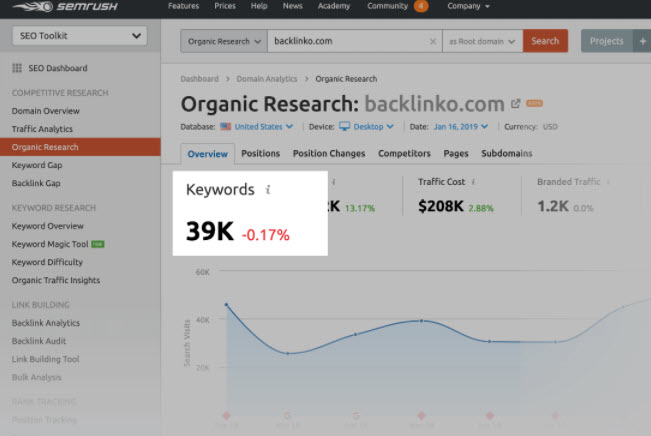This screenshot has height=436, width=651.
Task: Open Domain Overview in sidebar
Action: (46, 111)
